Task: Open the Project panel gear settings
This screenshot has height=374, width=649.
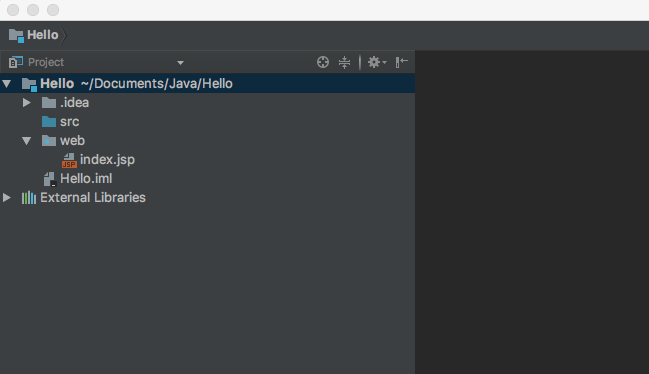Action: point(377,62)
